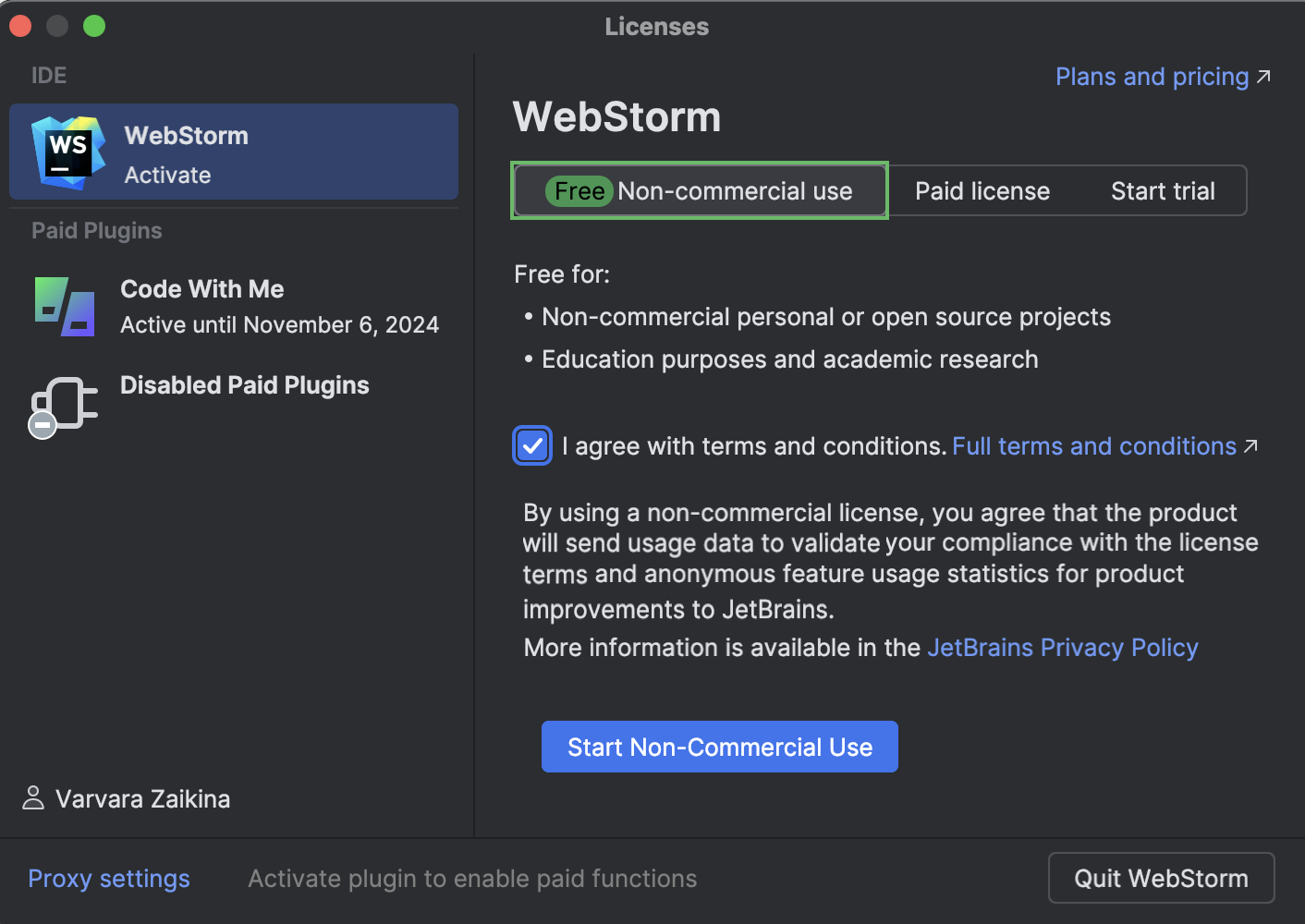
Task: Click the green Free badge
Action: [x=579, y=190]
